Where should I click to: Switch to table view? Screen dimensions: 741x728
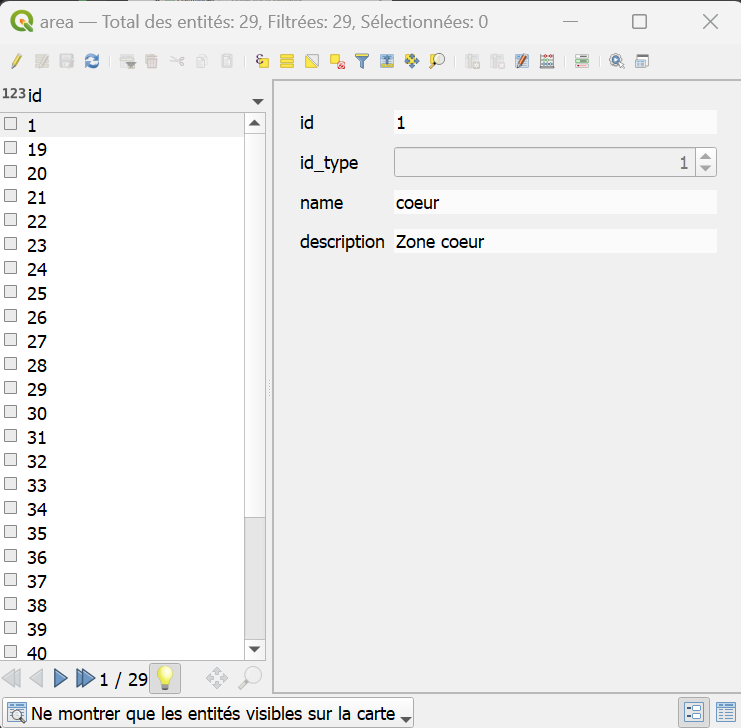tap(726, 712)
